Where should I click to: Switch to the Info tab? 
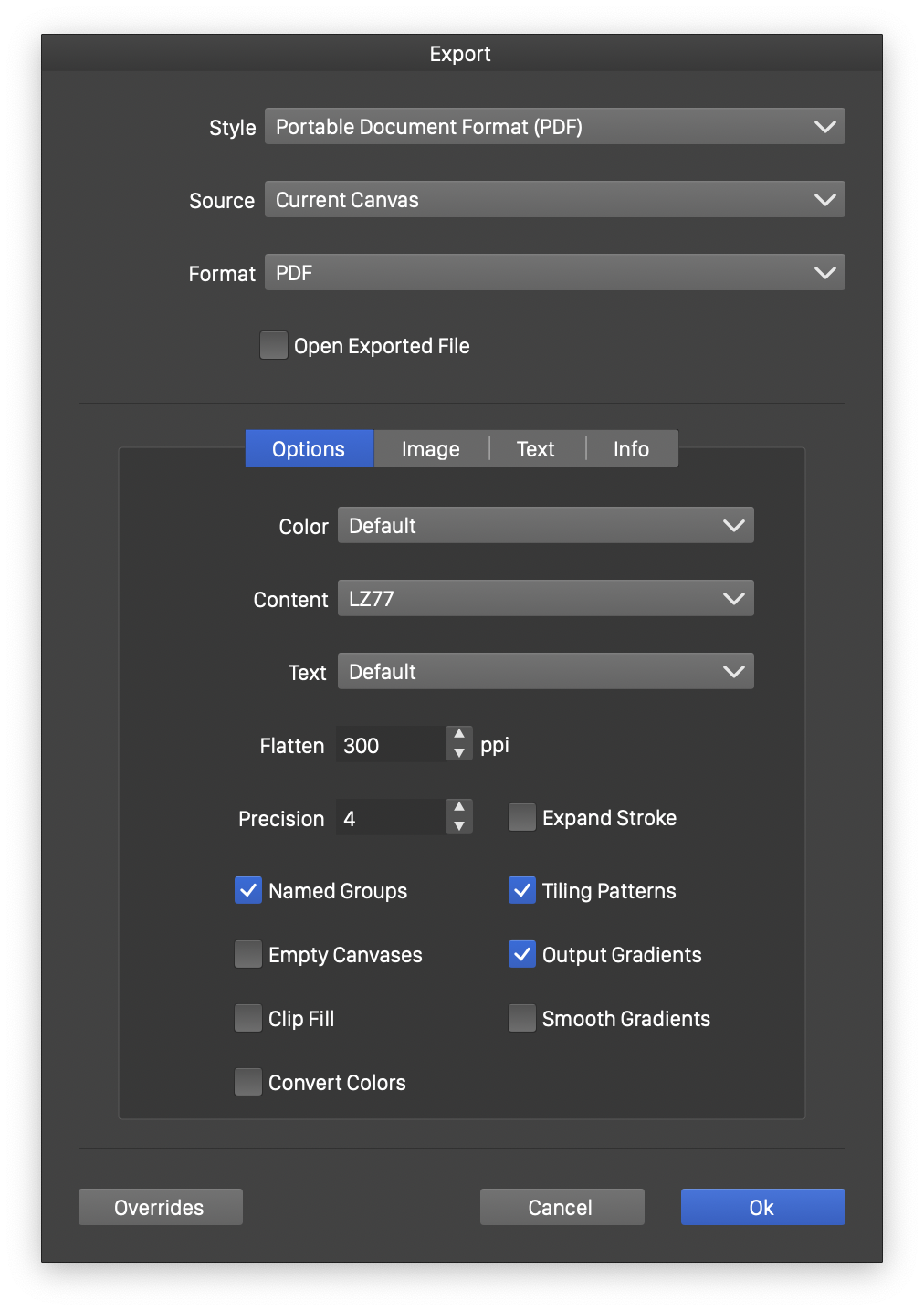pos(631,449)
